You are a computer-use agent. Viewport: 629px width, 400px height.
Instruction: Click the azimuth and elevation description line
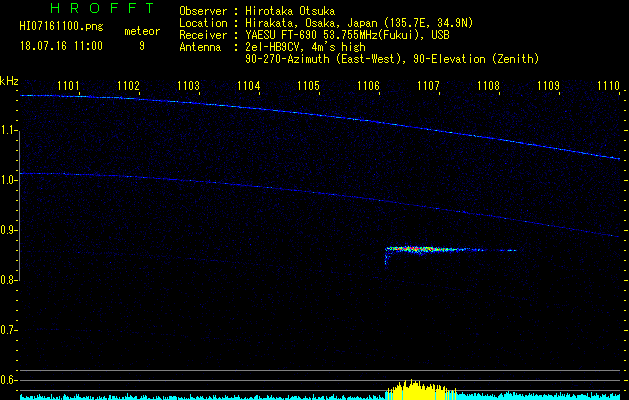[392, 59]
